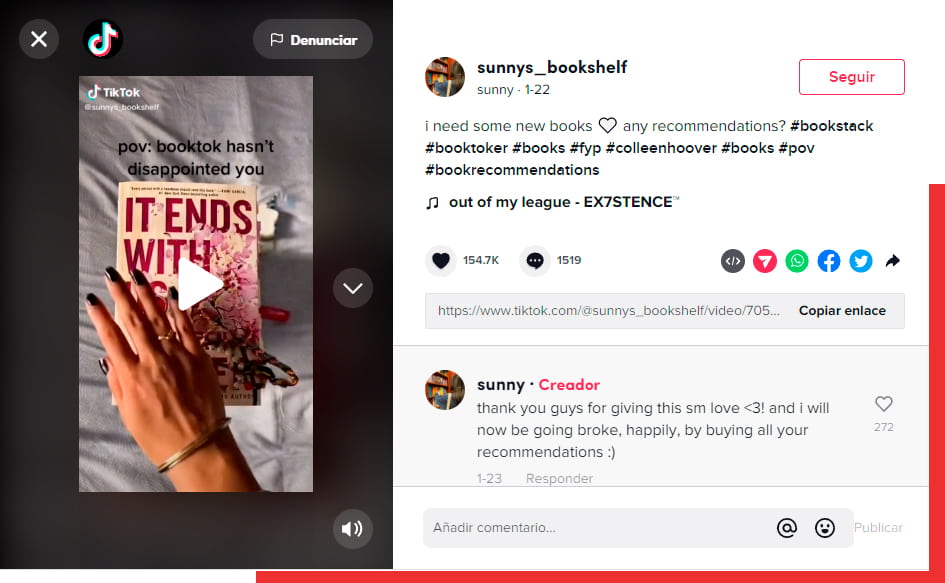Viewport: 945px width, 583px height.
Task: Open the emoji picker smiley icon
Action: 824,528
